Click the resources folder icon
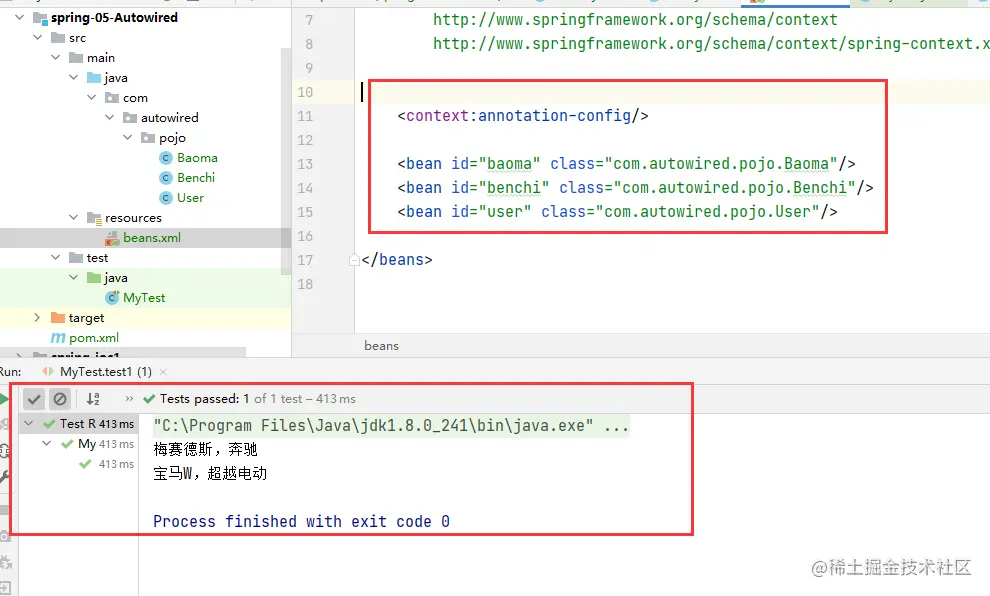The height and width of the screenshot is (596, 990). click(94, 218)
